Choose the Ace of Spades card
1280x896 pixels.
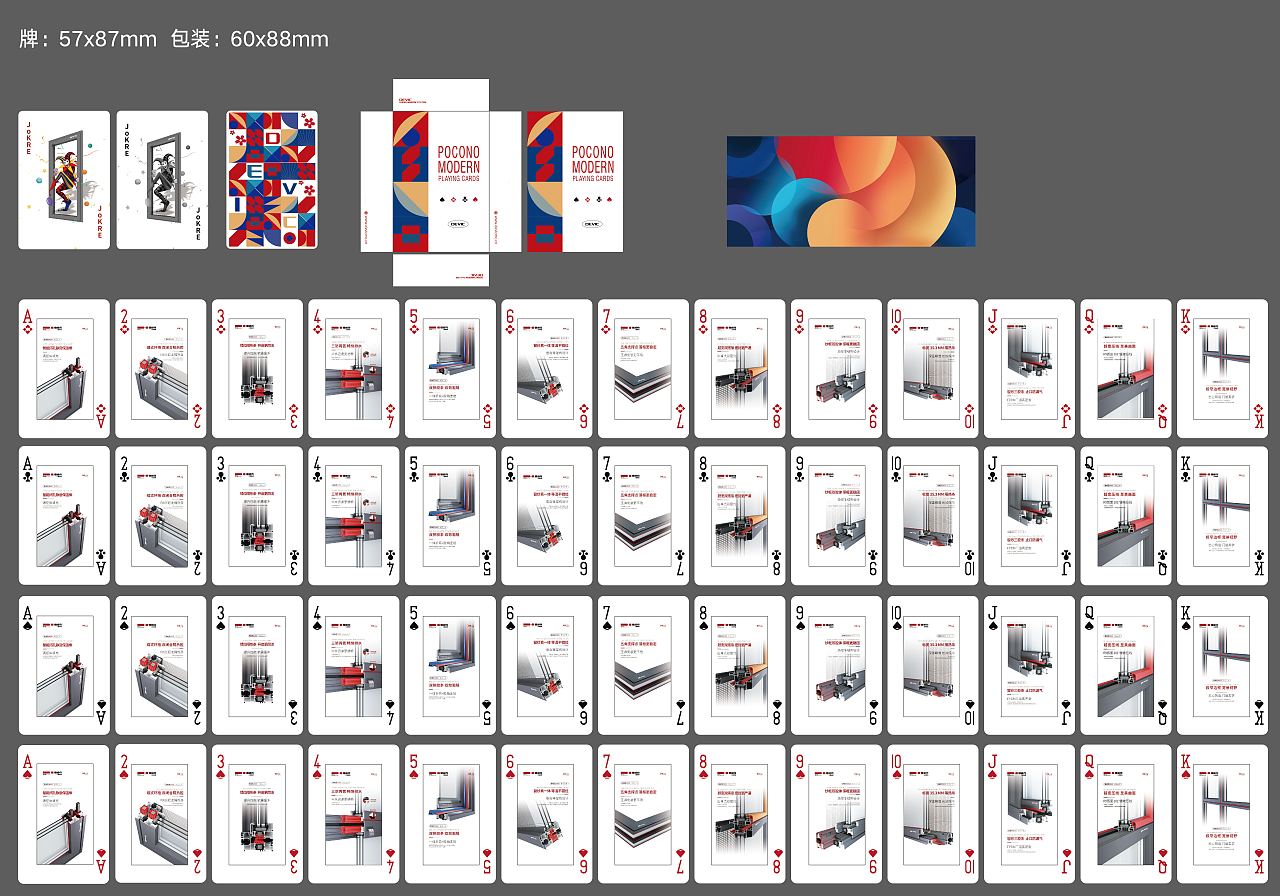click(x=64, y=665)
